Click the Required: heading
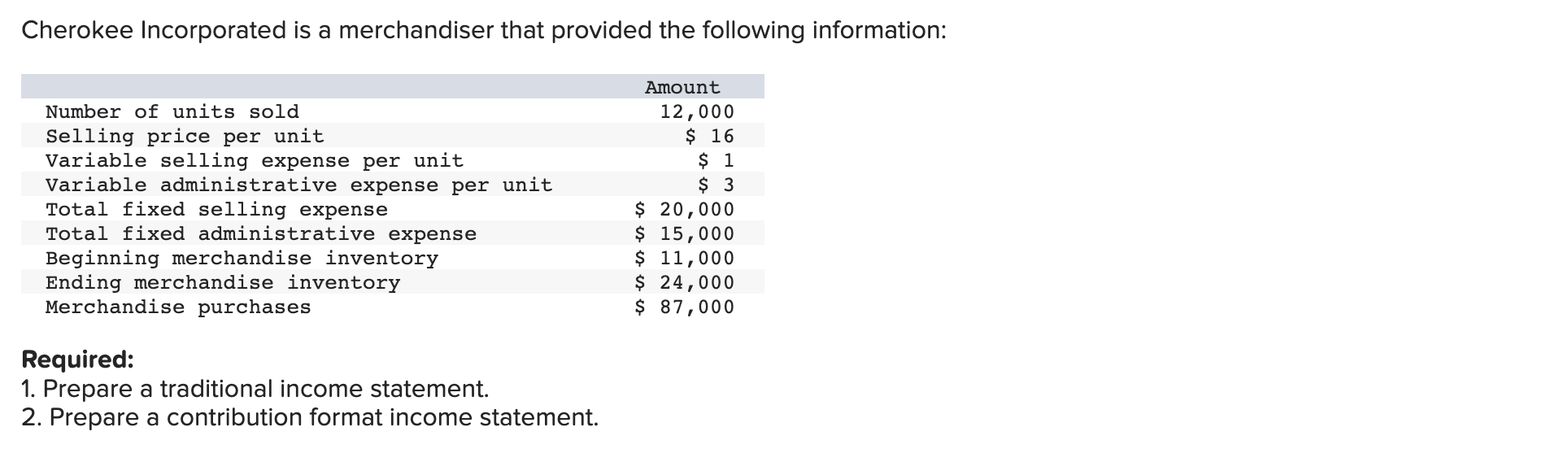The width and height of the screenshot is (1568, 462). click(78, 360)
